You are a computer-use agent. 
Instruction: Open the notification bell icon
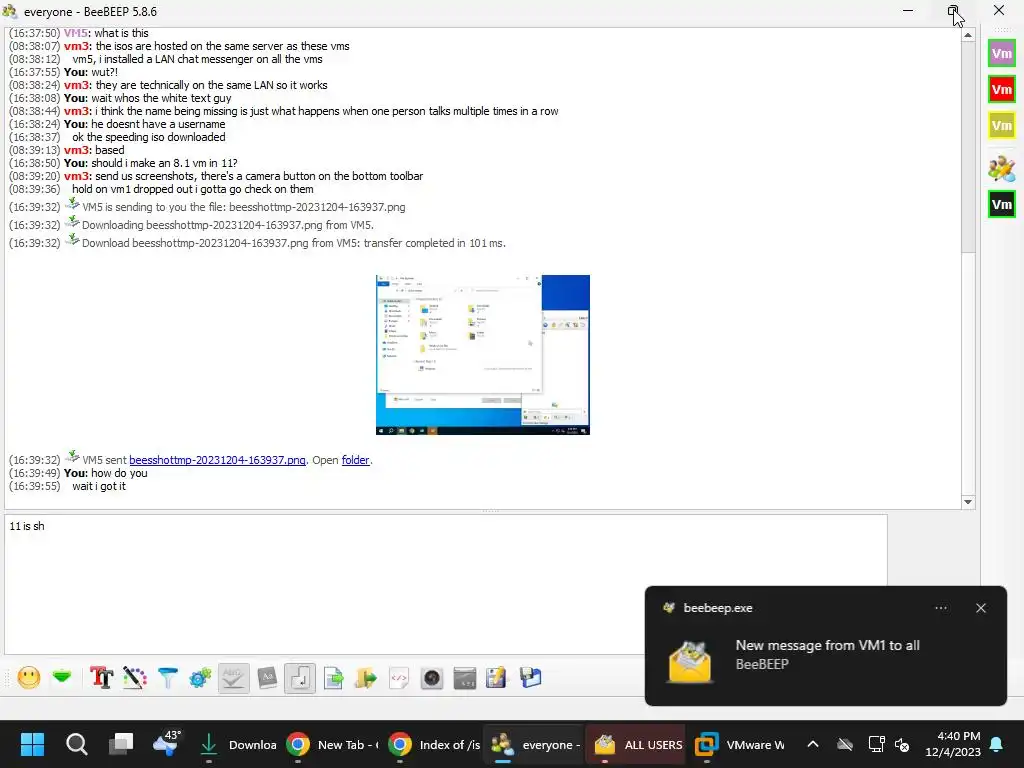click(x=997, y=744)
